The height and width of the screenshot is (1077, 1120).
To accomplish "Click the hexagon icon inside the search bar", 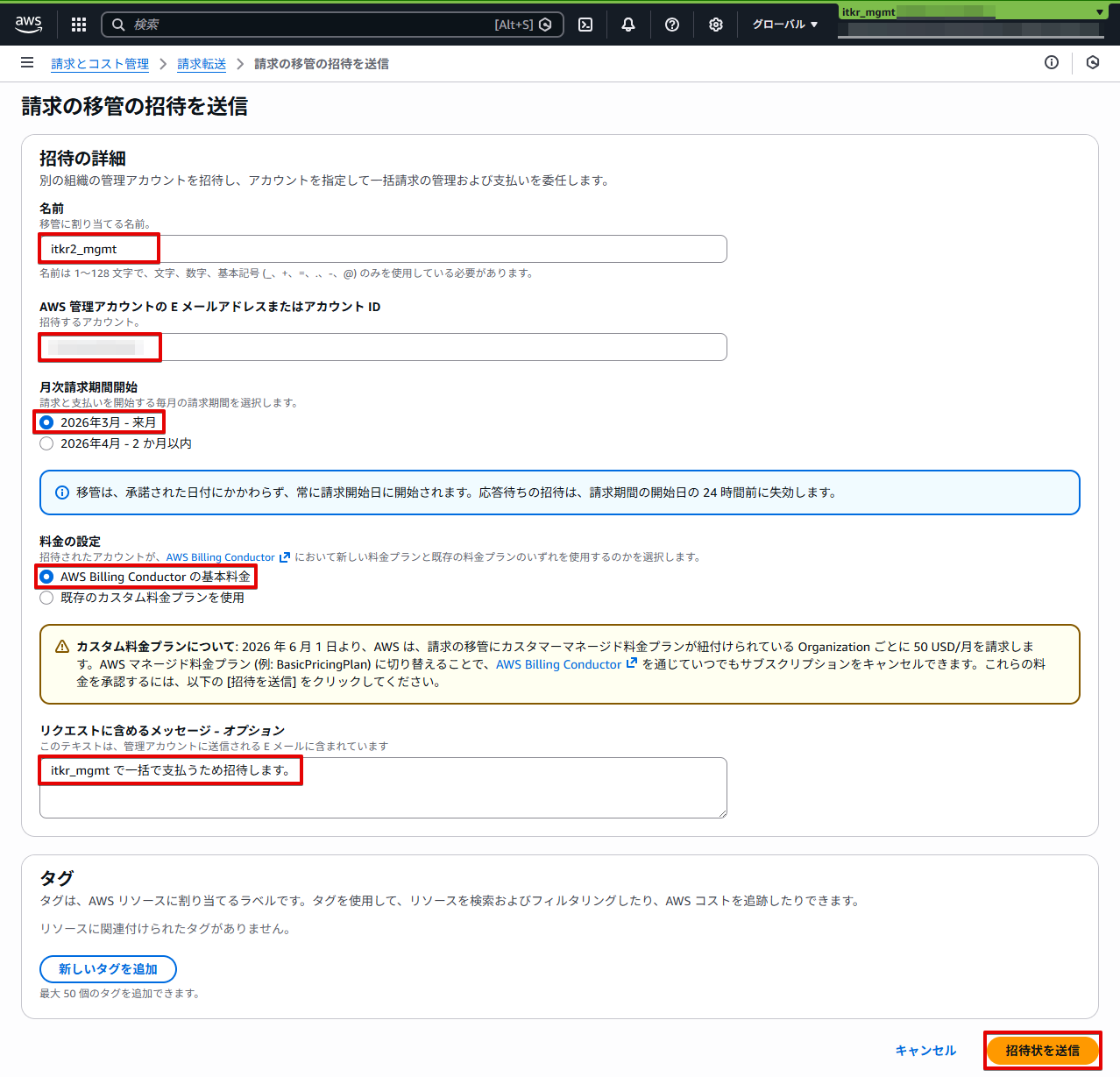I will 546,25.
